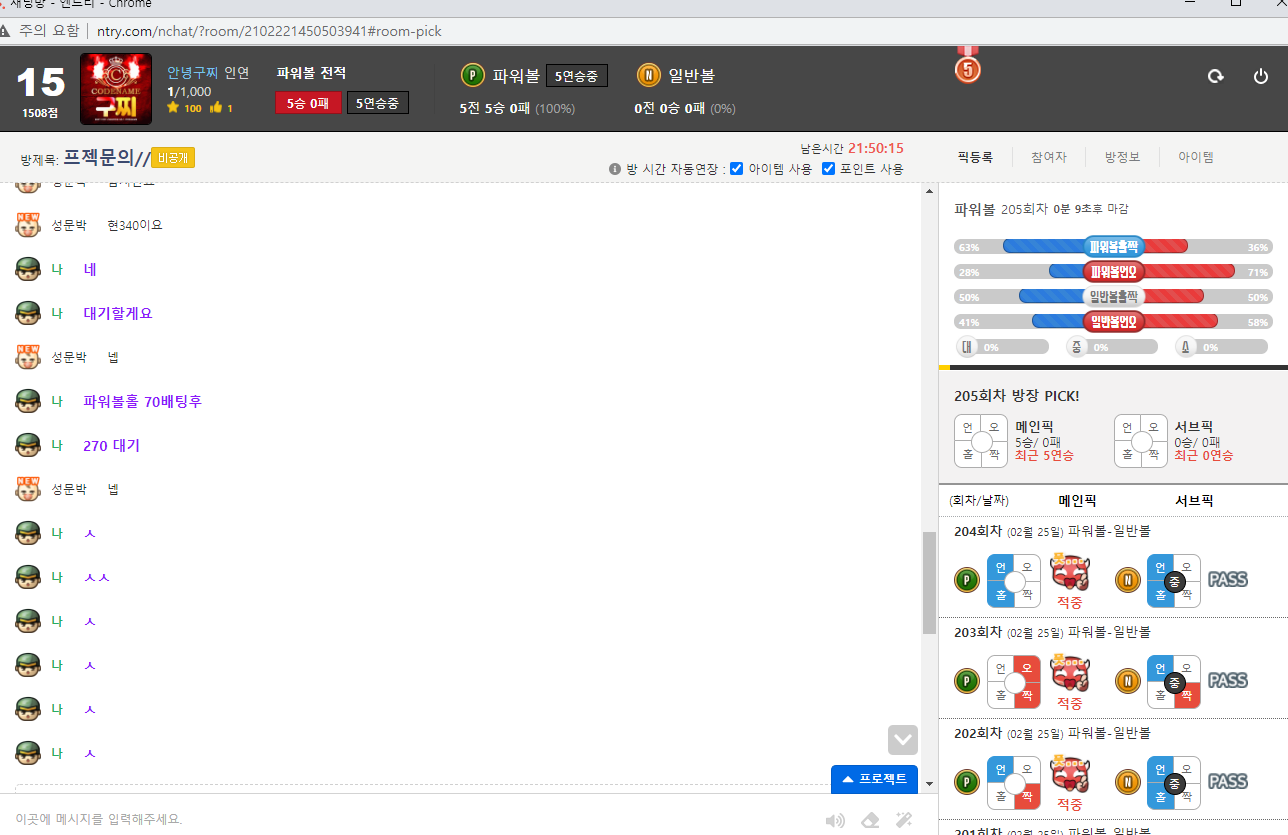This screenshot has height=835, width=1288.
Task: Click the red mask 적중 icon in 204회차
Action: (1070, 573)
